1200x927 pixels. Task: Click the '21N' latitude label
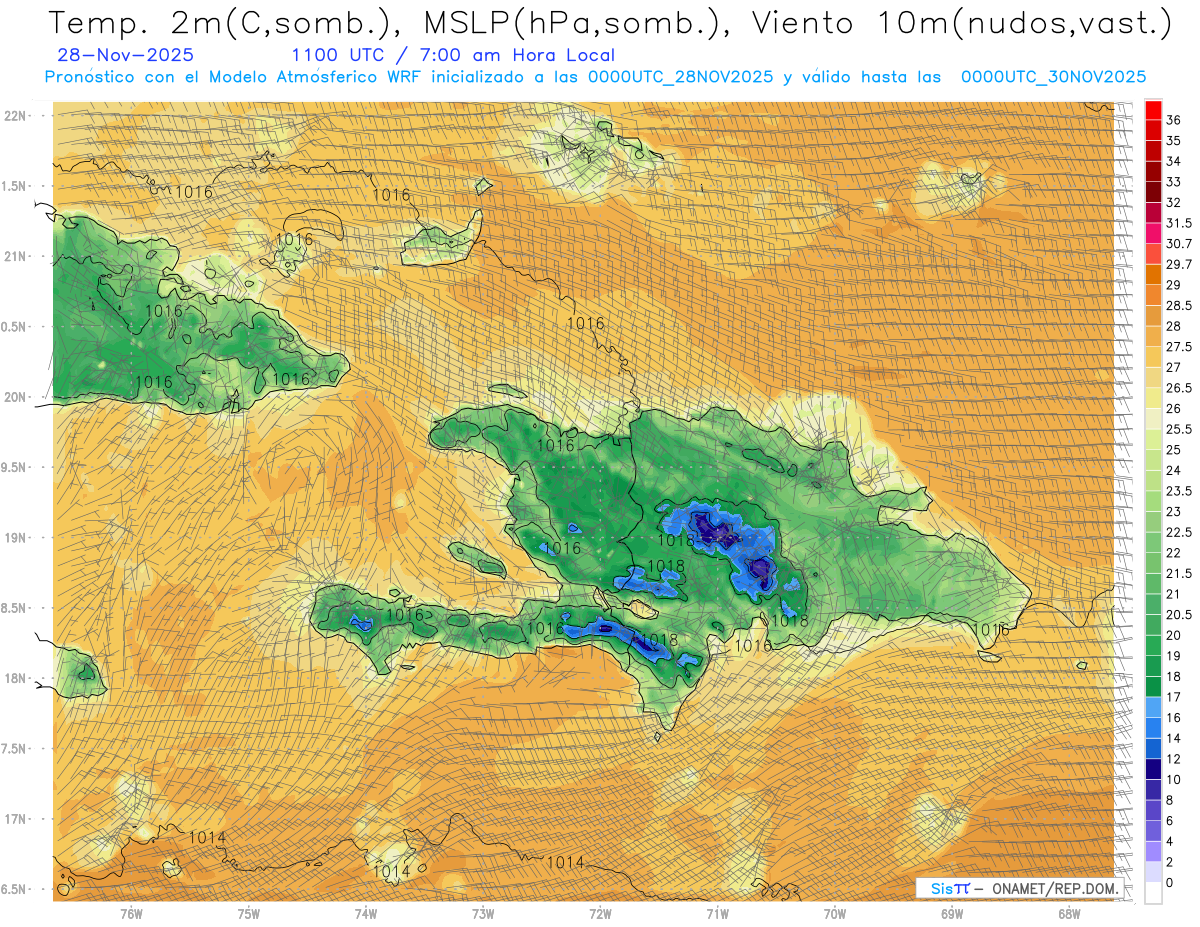click(16, 256)
